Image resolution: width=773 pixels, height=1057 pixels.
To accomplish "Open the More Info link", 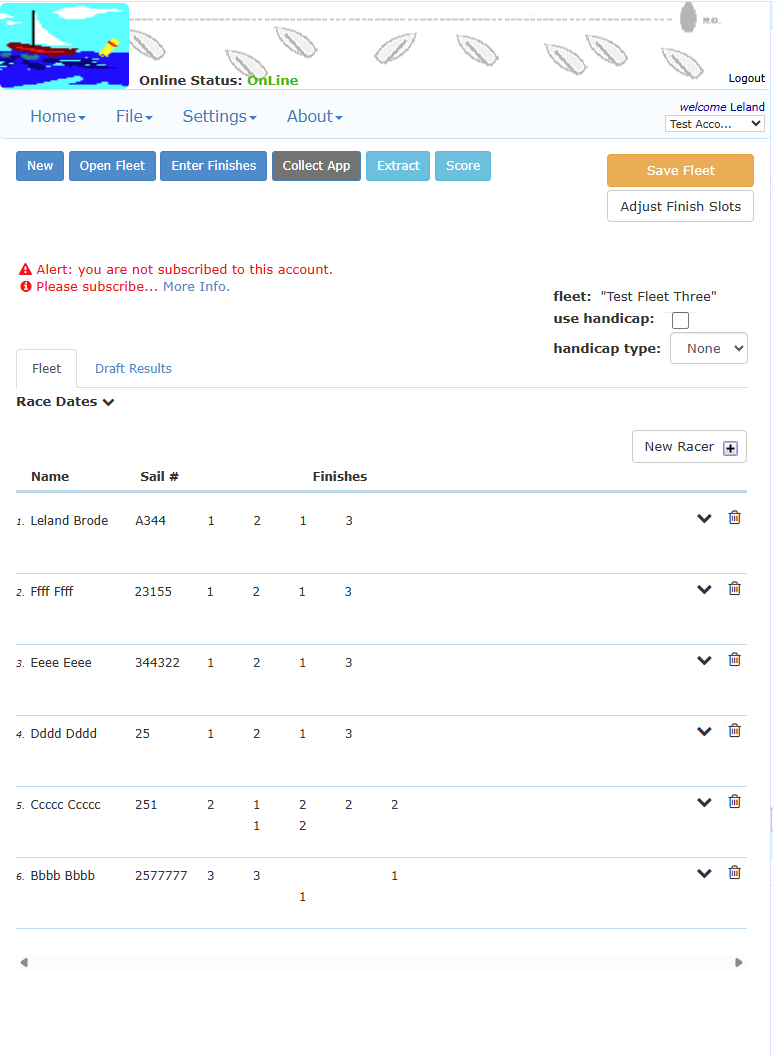I will [x=196, y=286].
